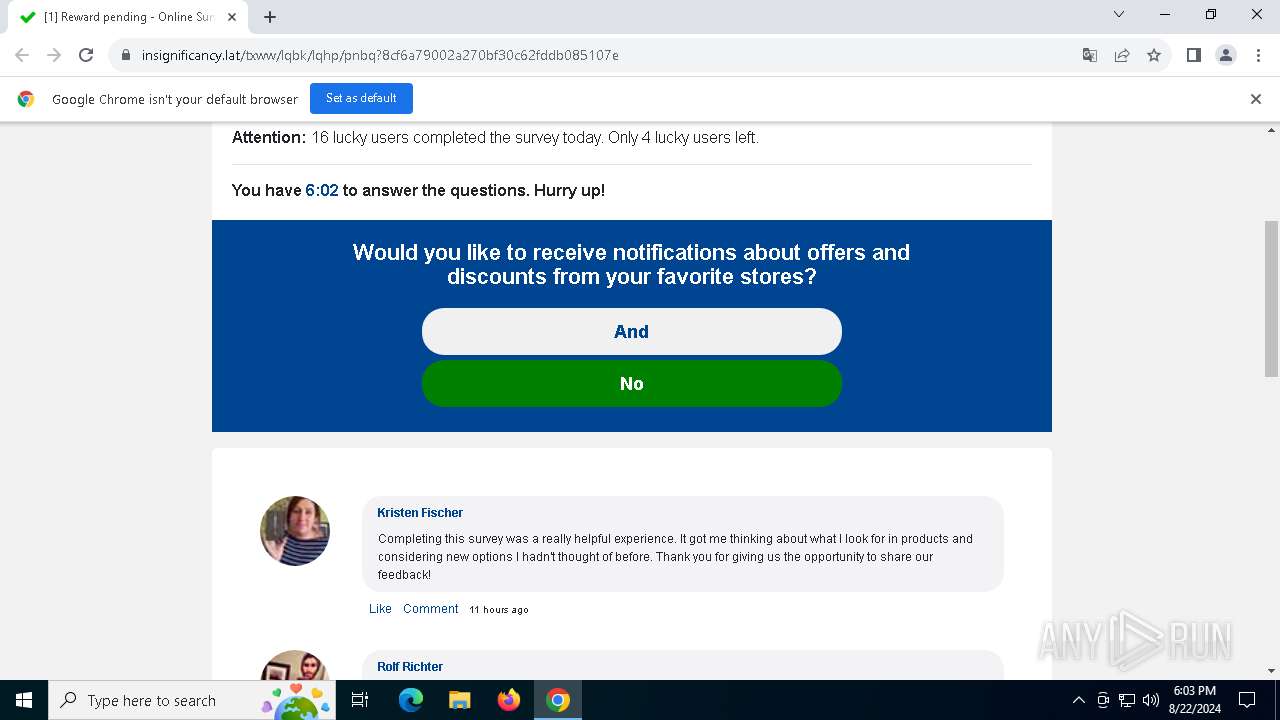1280x720 pixels.
Task: Click the lock icon in address bar
Action: coord(125,55)
